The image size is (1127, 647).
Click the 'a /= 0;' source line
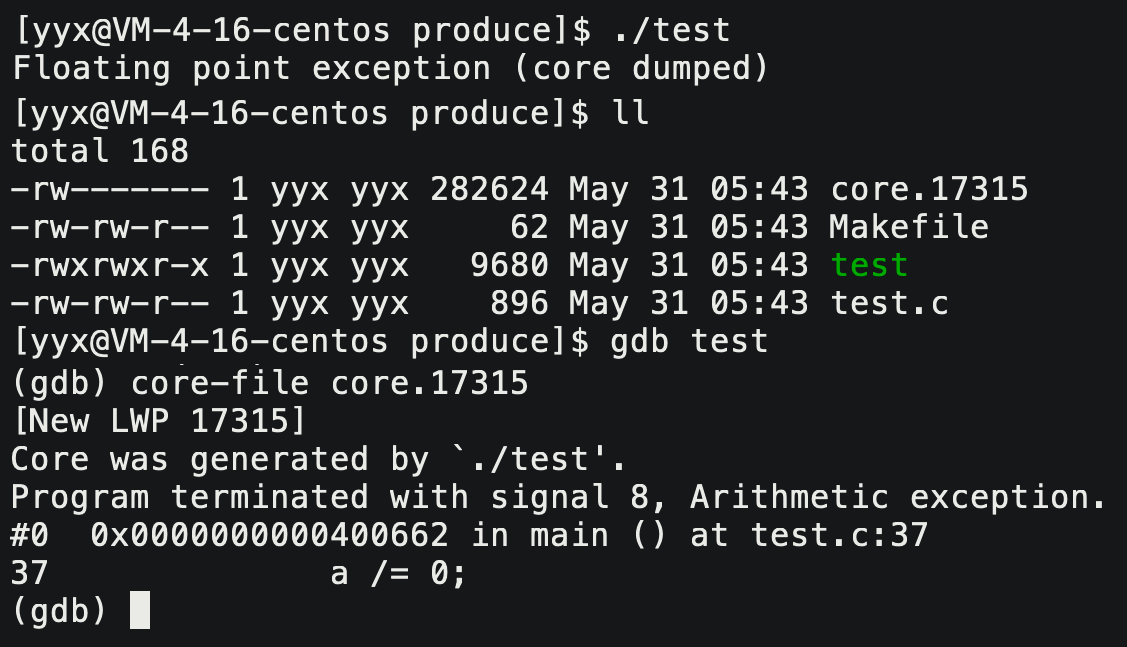[398, 574]
